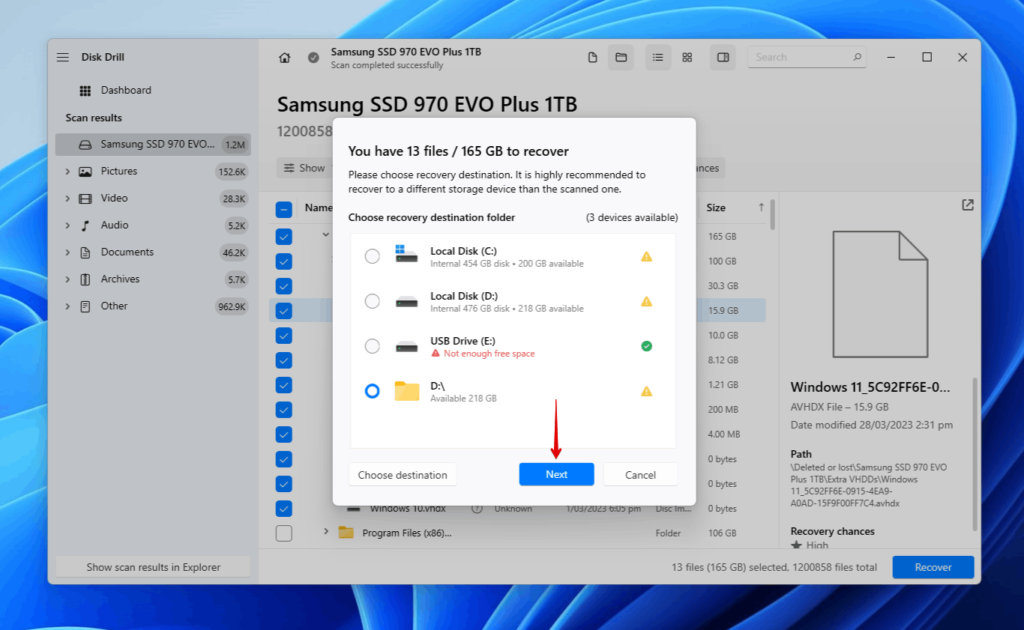Click the home icon in the toolbar

pyautogui.click(x=284, y=57)
